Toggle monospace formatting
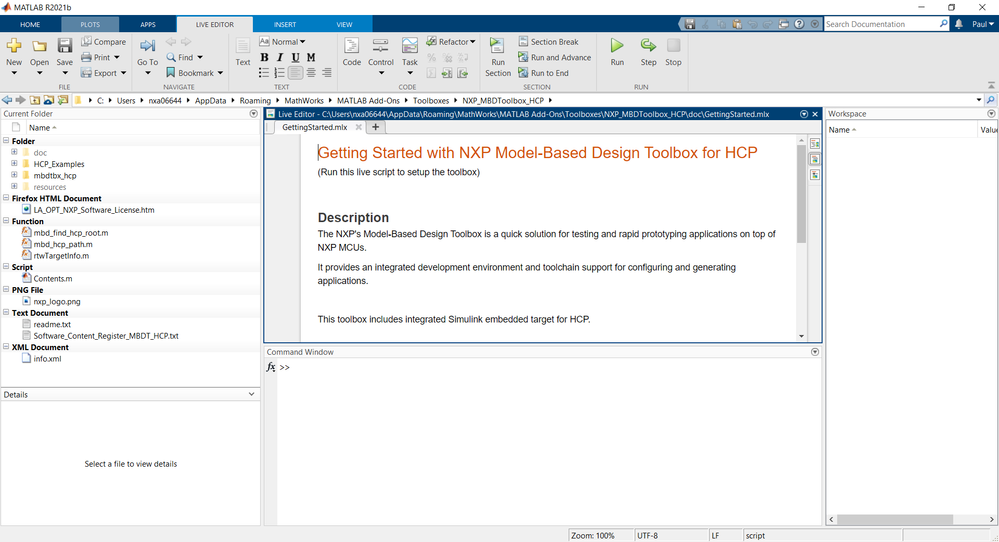999x542 pixels. [311, 57]
